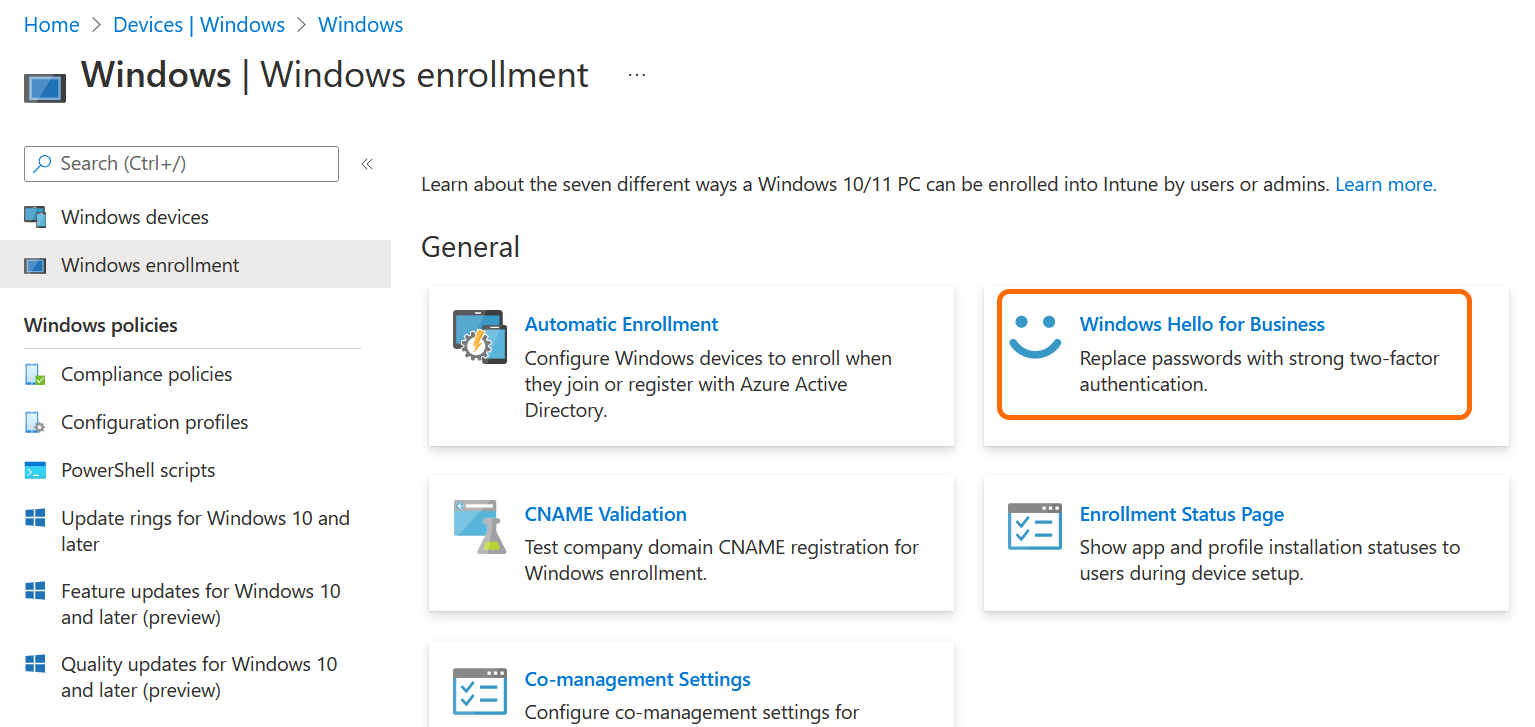Open the ellipsis more options menu

[x=637, y=75]
